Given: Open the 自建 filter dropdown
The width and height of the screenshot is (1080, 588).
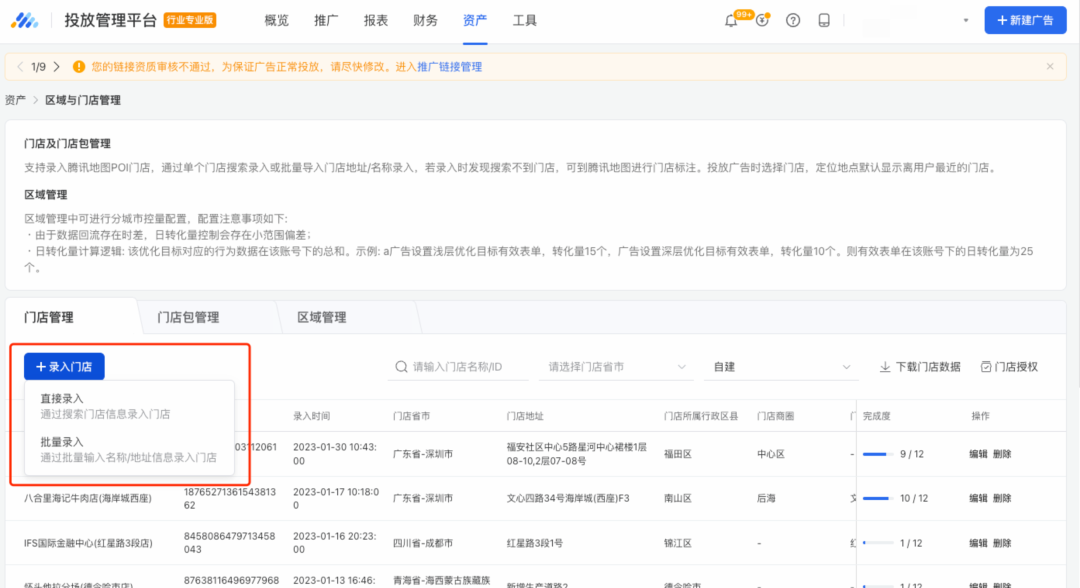Looking at the screenshot, I should point(781,366).
